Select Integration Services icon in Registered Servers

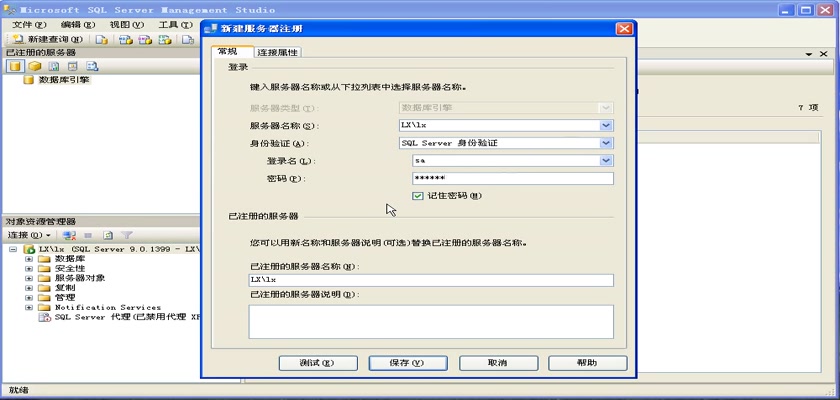(92, 66)
